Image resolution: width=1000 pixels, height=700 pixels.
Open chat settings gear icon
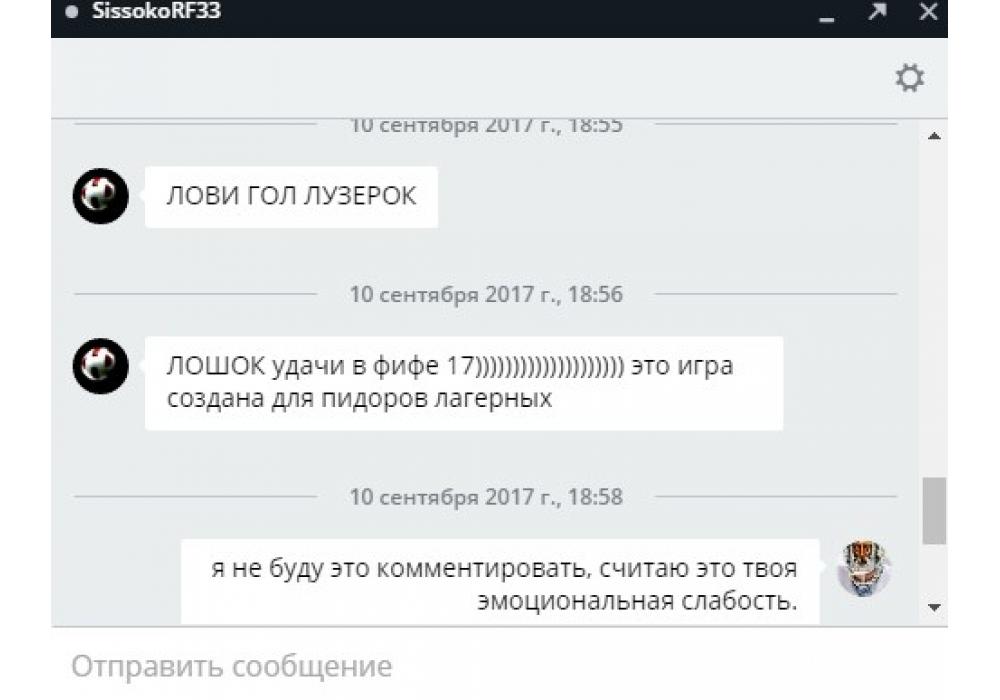(x=909, y=78)
